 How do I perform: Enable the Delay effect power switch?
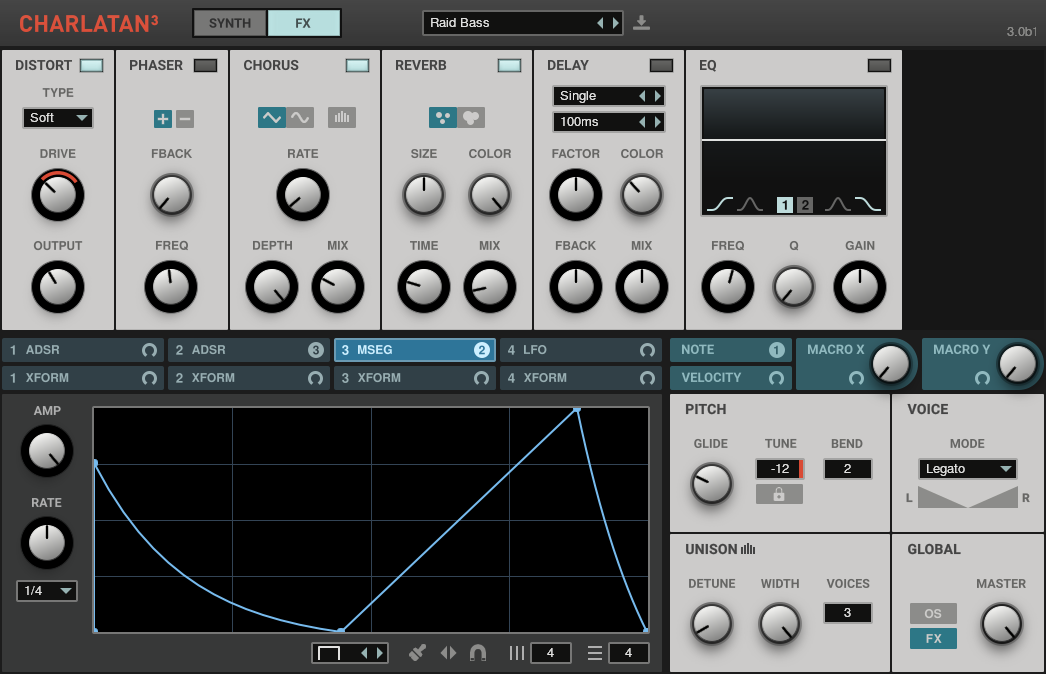pos(661,66)
